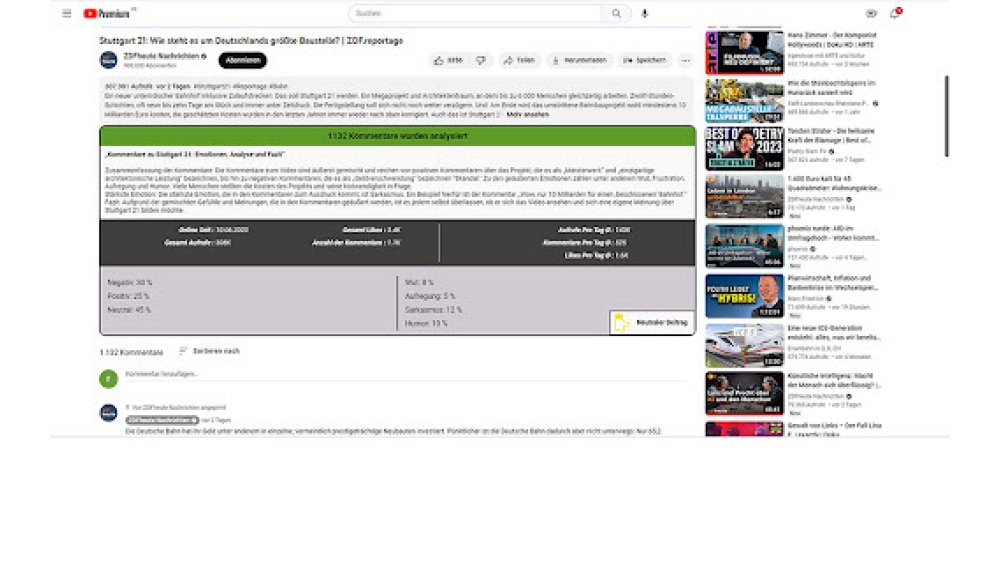Image resolution: width=1000 pixels, height=563 pixels.
Task: Open 'Gewalt von Links' video title
Action: [834, 429]
